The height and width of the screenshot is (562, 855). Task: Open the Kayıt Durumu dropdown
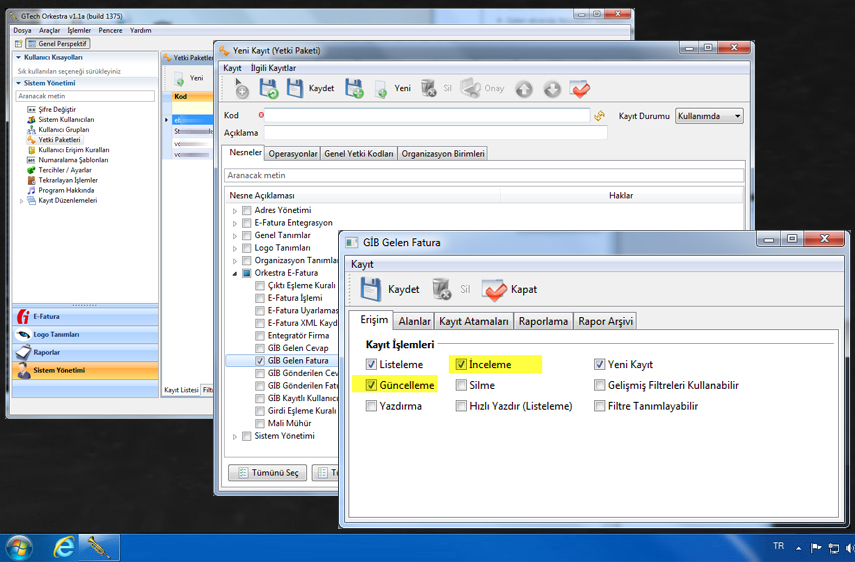click(x=709, y=116)
